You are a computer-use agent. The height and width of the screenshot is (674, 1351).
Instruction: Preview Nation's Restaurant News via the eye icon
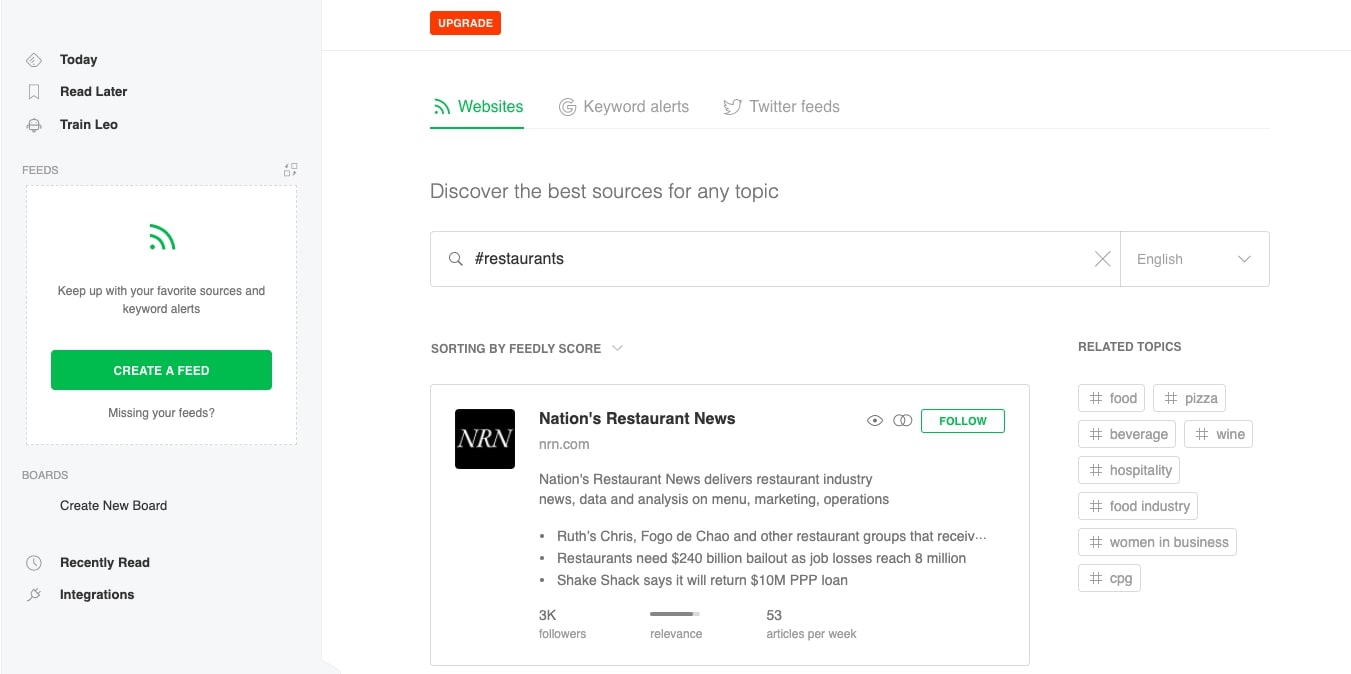tap(875, 420)
